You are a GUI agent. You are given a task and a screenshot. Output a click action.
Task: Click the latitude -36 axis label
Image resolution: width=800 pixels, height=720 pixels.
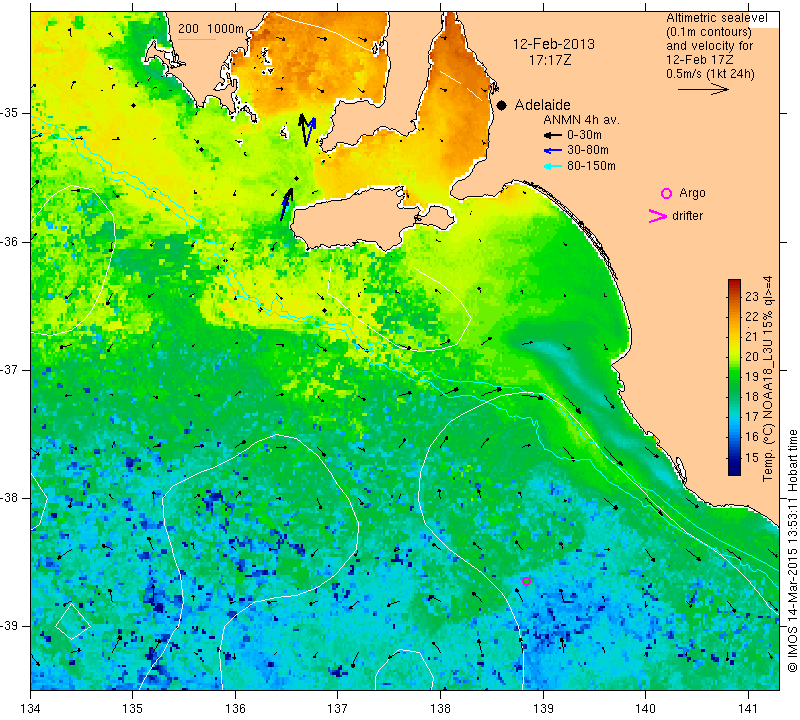coord(10,241)
